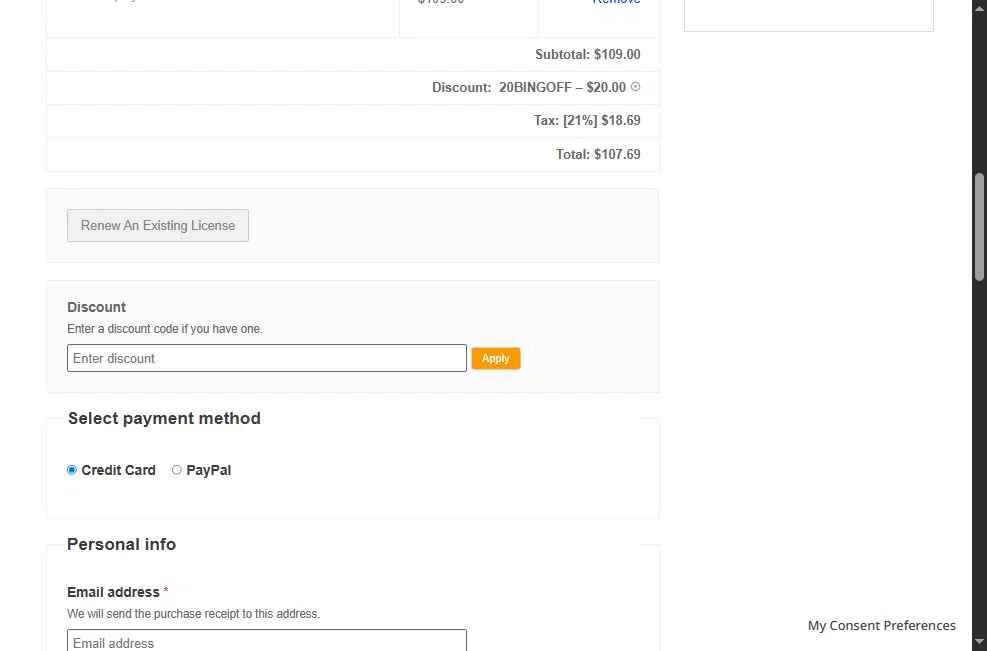
Task: Click the 20BINGOFF discount code text
Action: coord(535,88)
